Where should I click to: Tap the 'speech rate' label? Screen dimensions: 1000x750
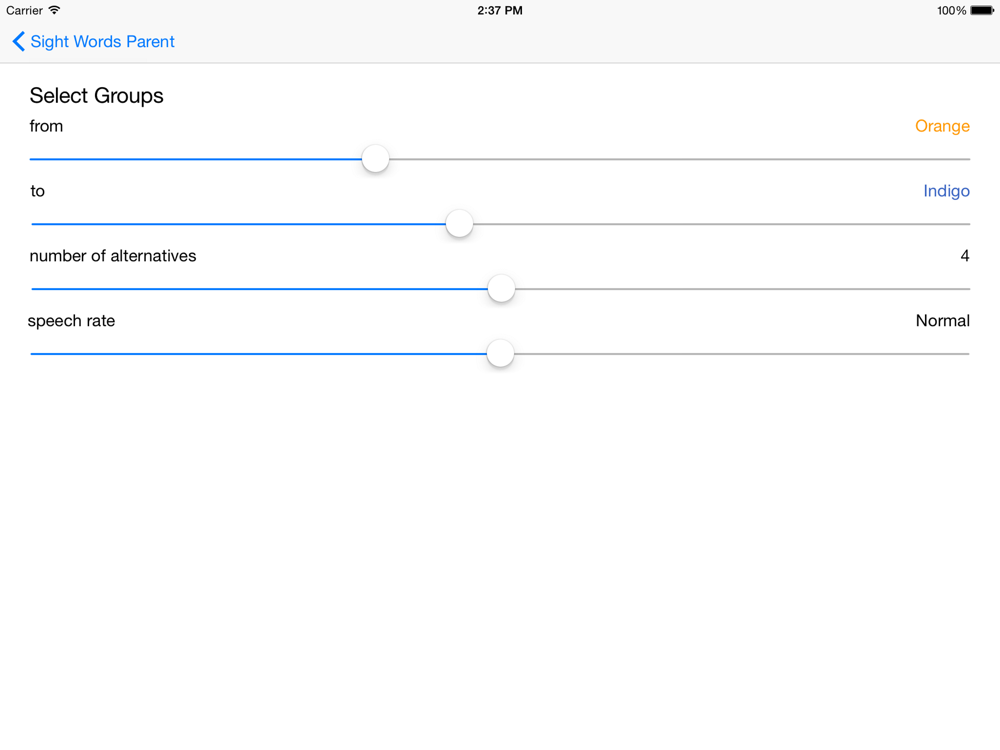point(71,321)
